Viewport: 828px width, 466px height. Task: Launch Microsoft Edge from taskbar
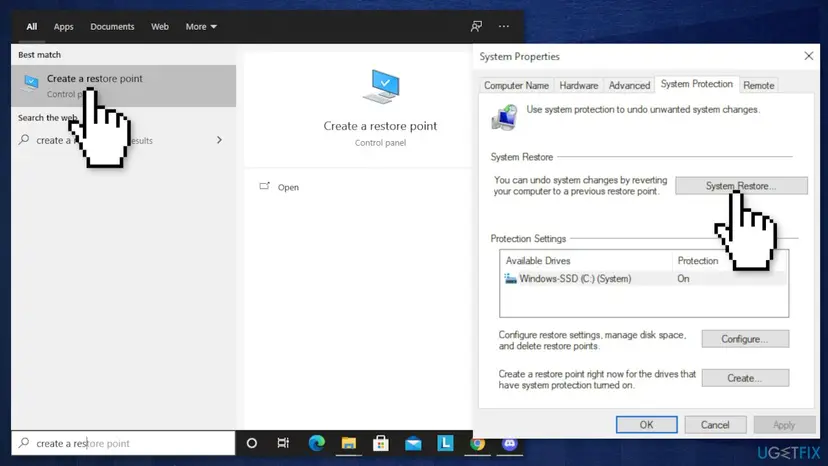click(x=317, y=443)
